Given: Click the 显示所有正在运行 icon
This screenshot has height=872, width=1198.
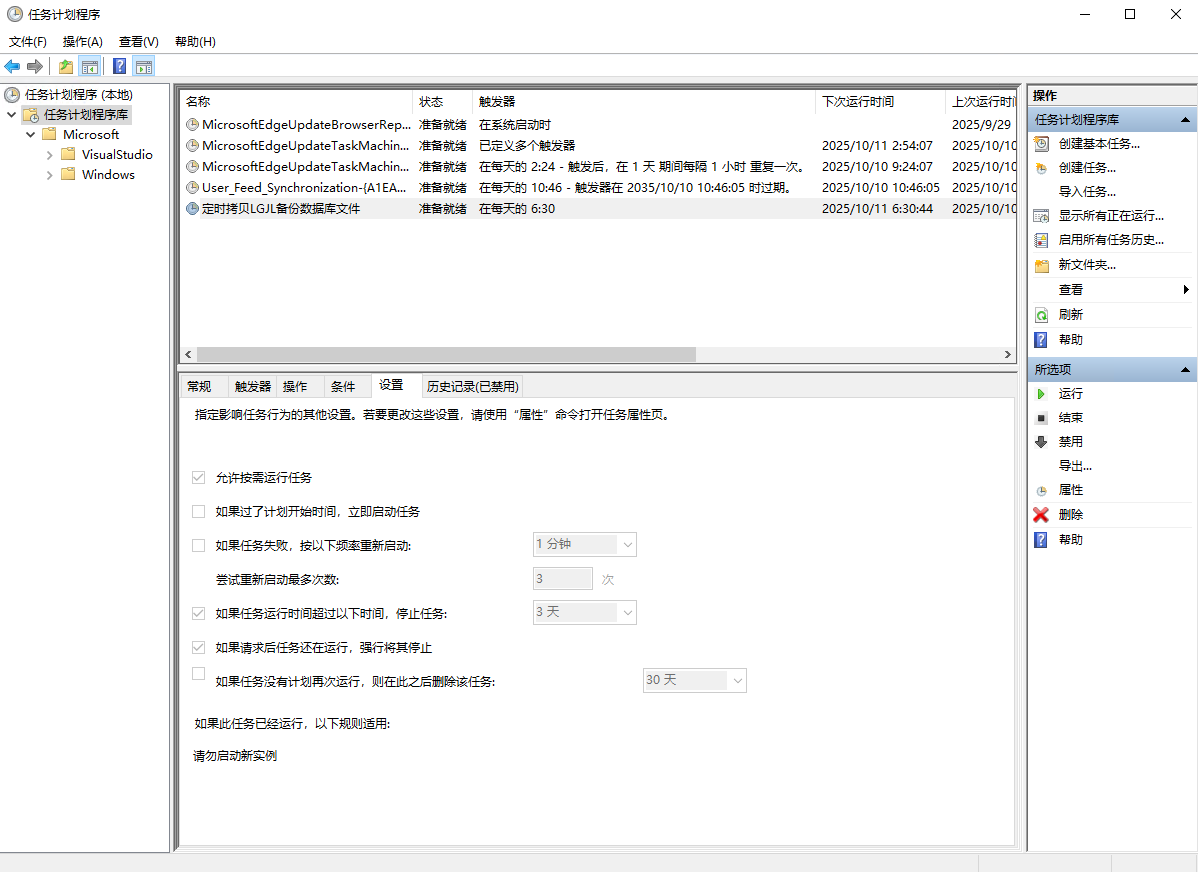Looking at the screenshot, I should coord(1041,216).
